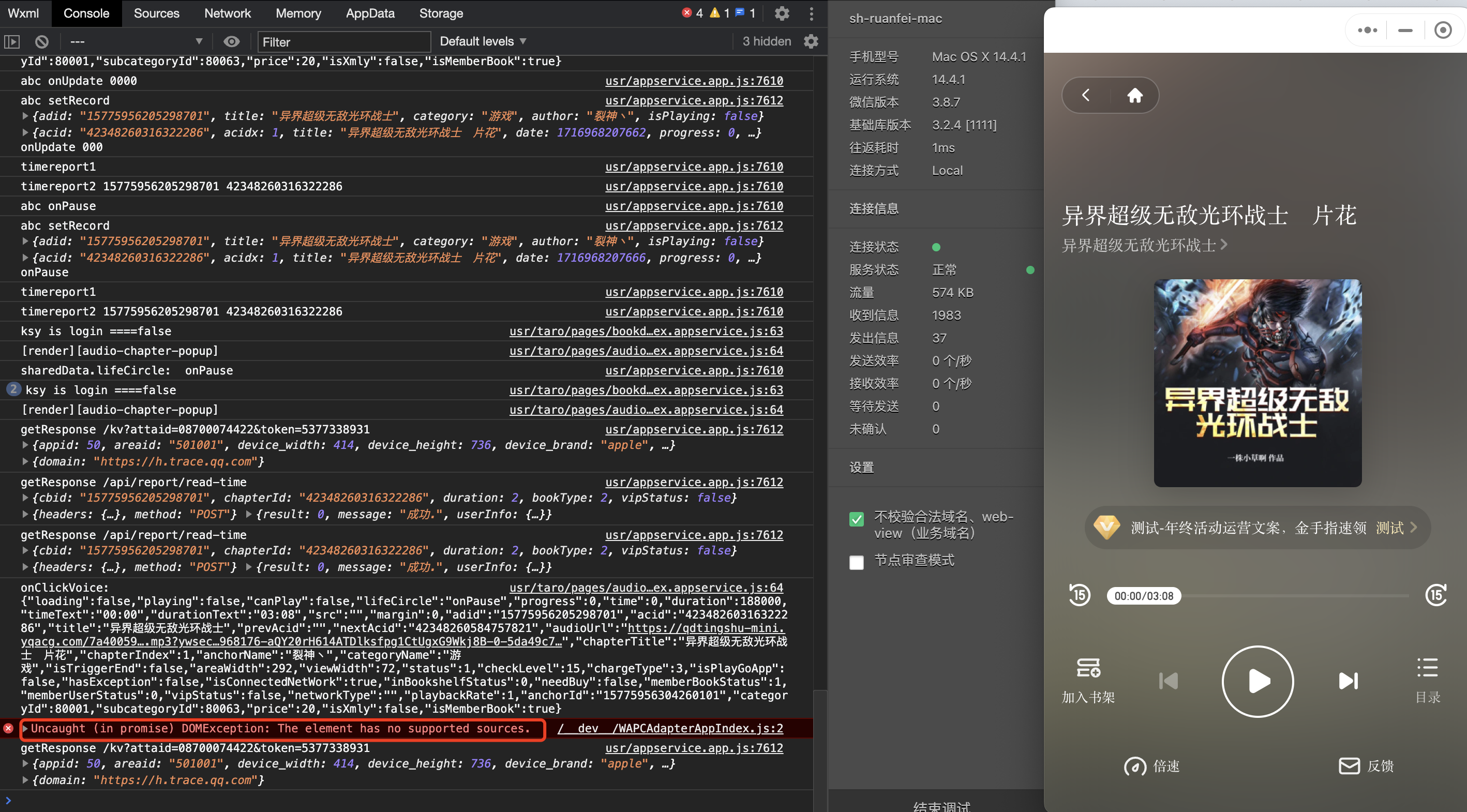Expand the domain h.trace.qq.com object
1467x812 pixels.
tap(24, 780)
